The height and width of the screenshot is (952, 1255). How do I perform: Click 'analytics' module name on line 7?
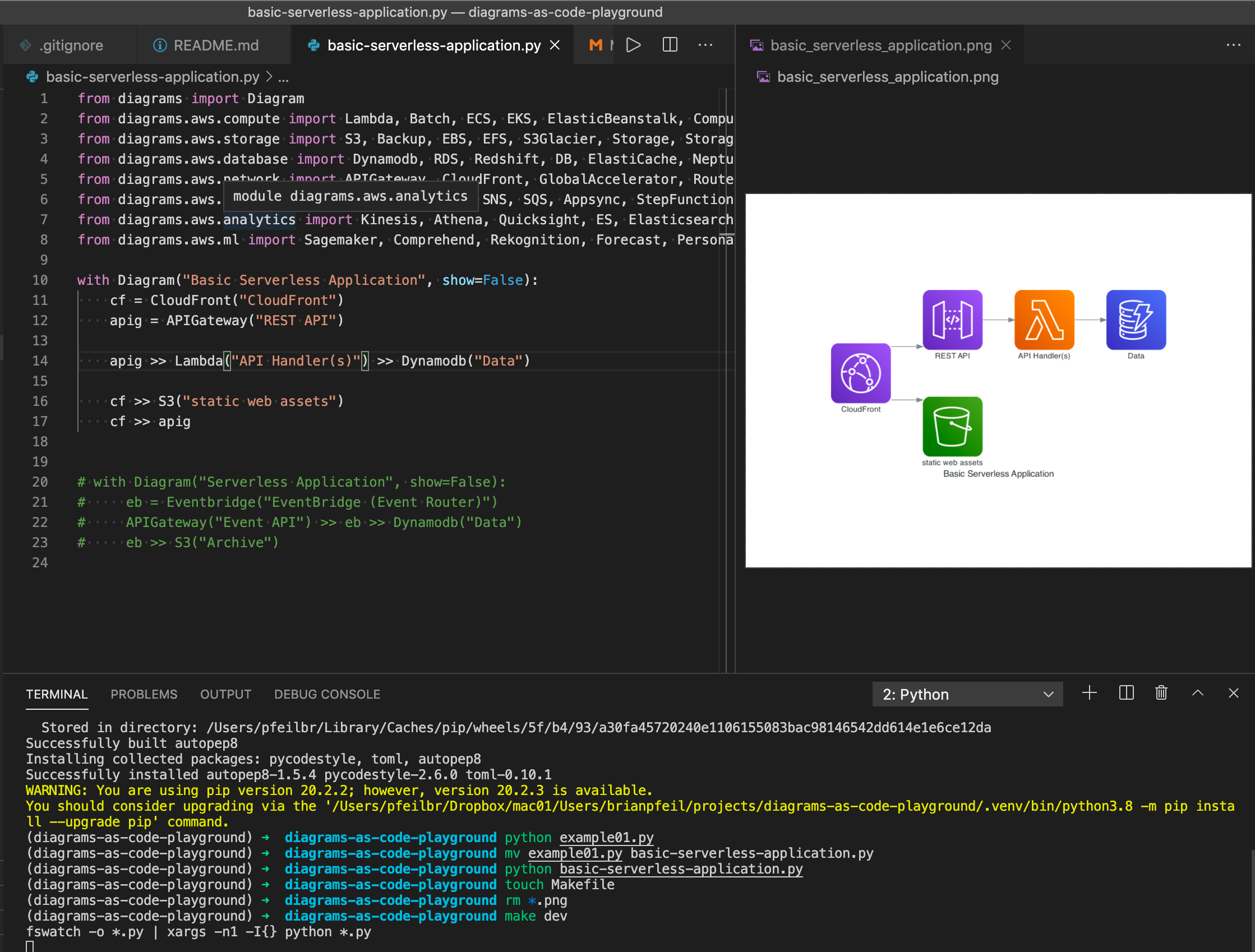click(x=259, y=220)
